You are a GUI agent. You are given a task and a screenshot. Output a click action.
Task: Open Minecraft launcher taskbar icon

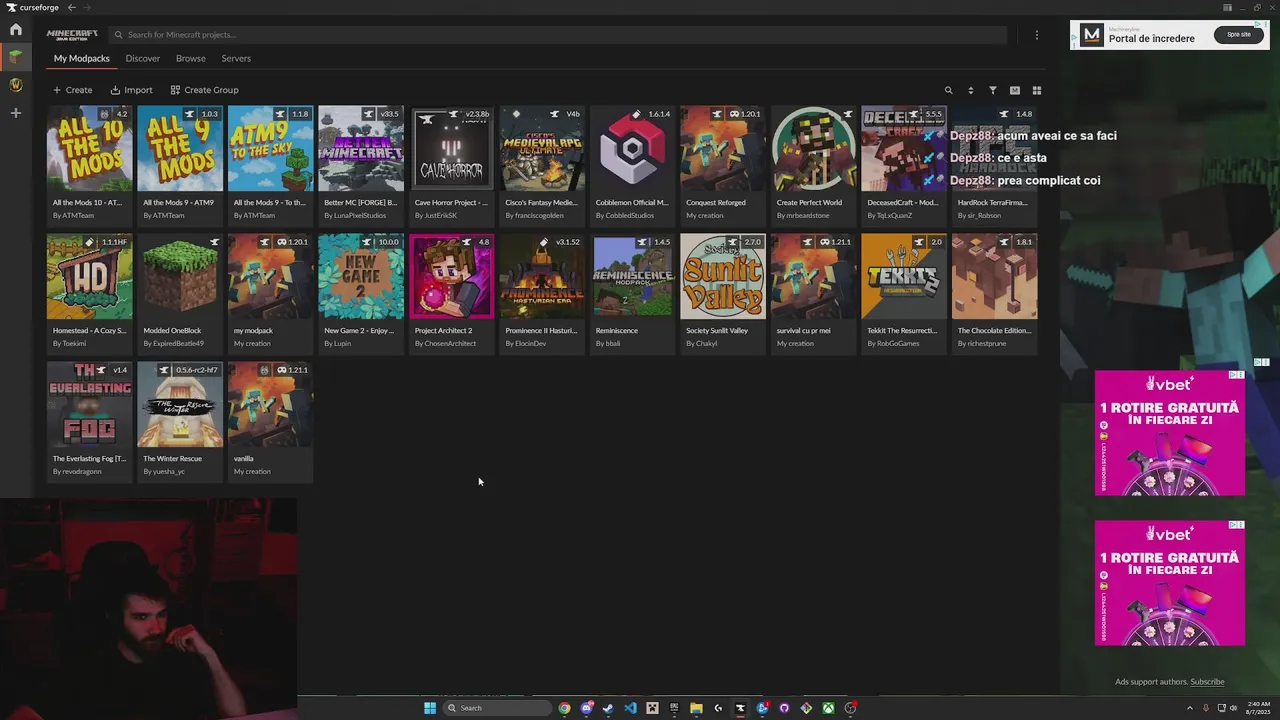click(652, 708)
